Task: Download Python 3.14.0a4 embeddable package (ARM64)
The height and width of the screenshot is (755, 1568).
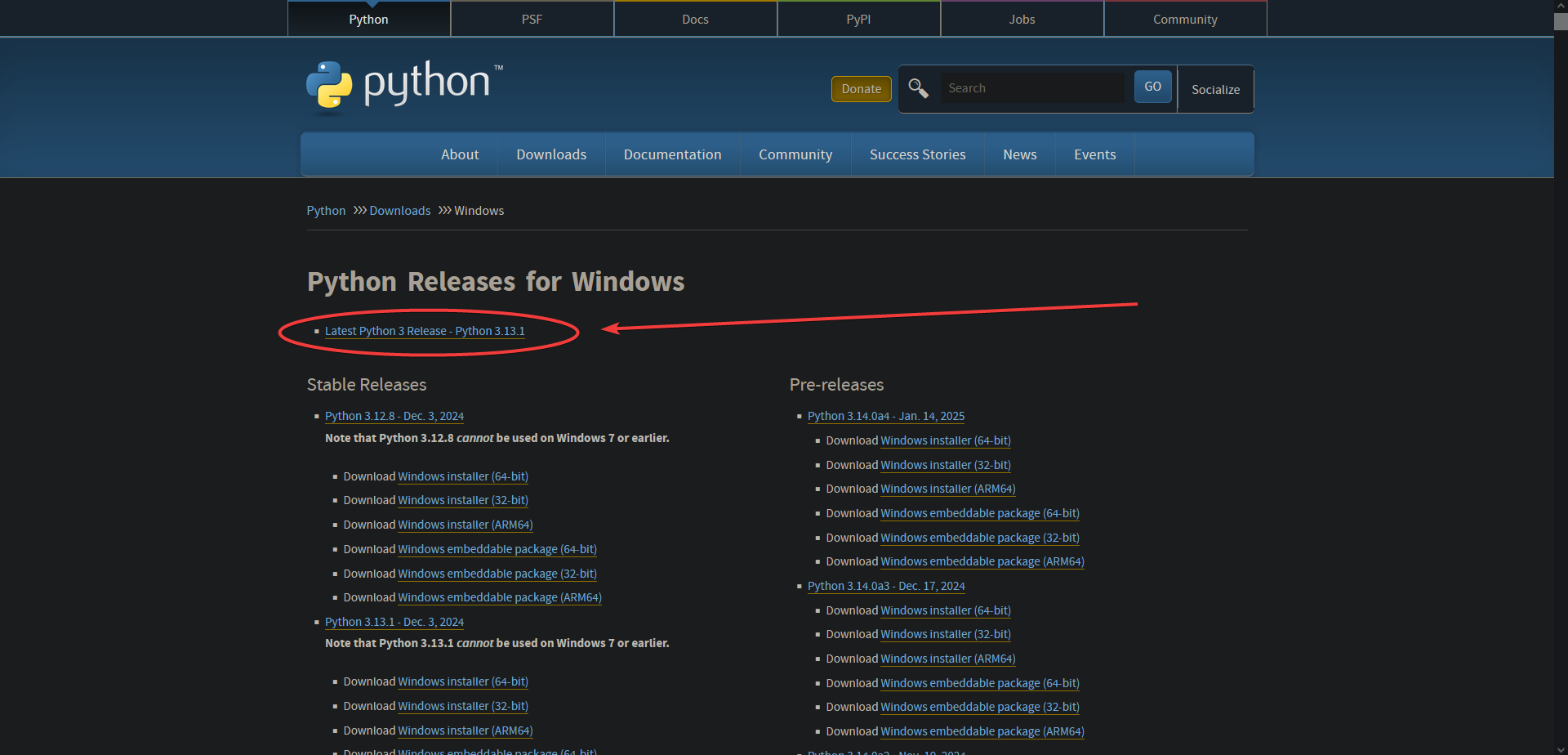Action: tap(982, 561)
